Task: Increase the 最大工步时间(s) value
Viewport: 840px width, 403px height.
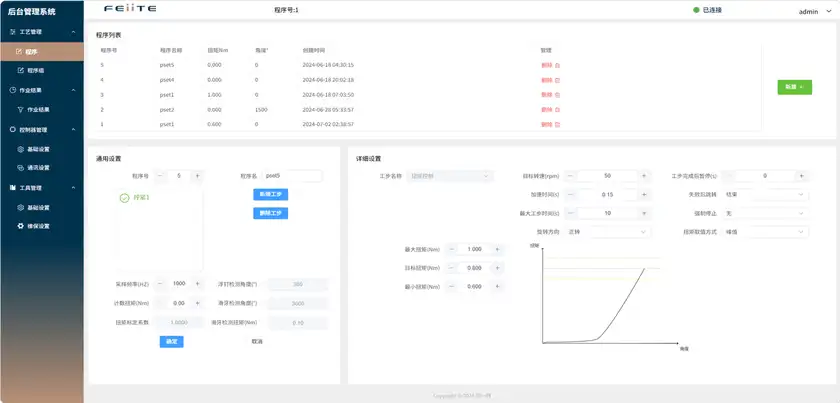Action: [x=644, y=213]
